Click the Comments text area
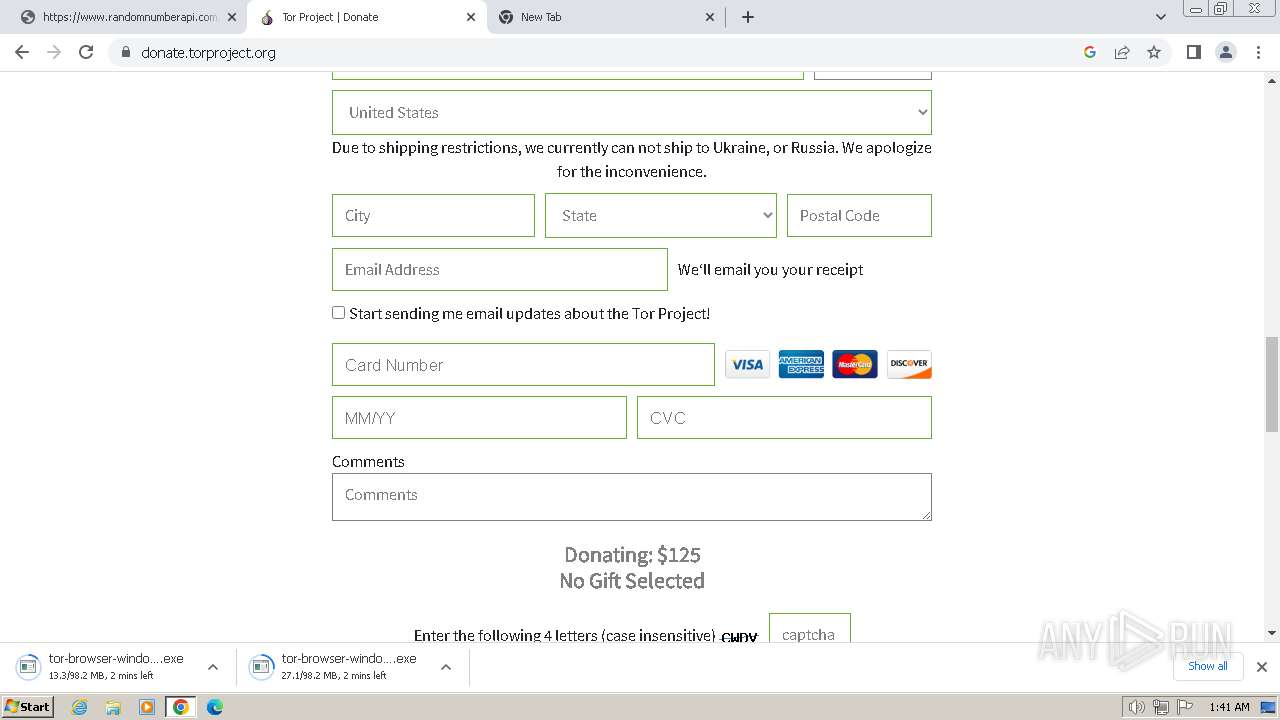 click(x=632, y=497)
